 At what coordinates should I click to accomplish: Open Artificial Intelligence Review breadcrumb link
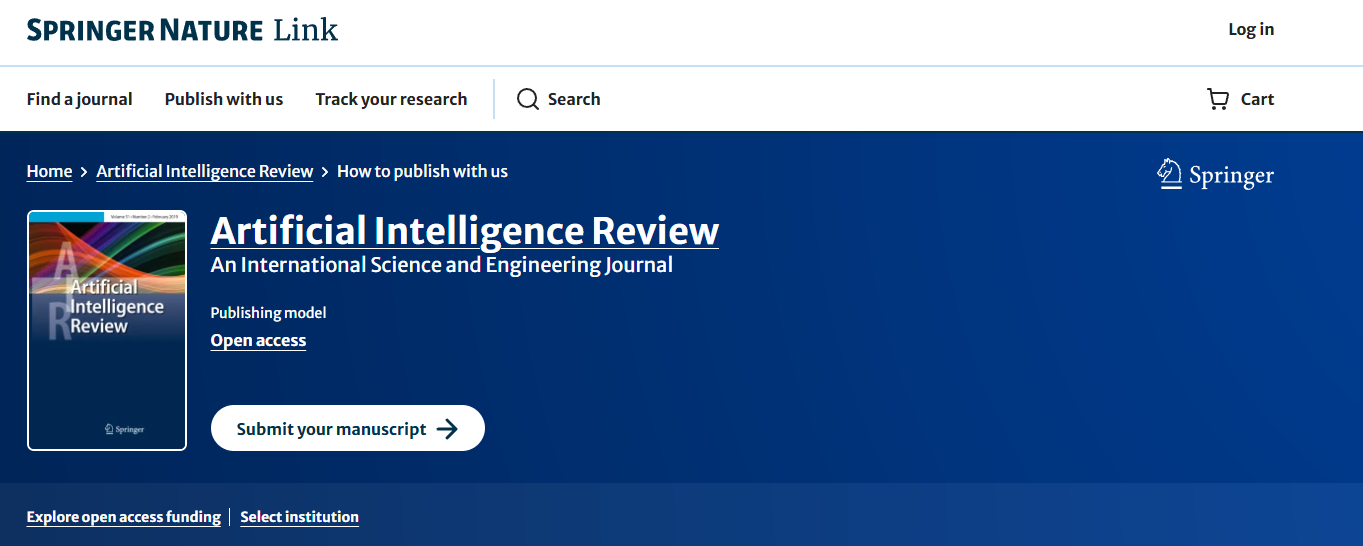tap(205, 171)
